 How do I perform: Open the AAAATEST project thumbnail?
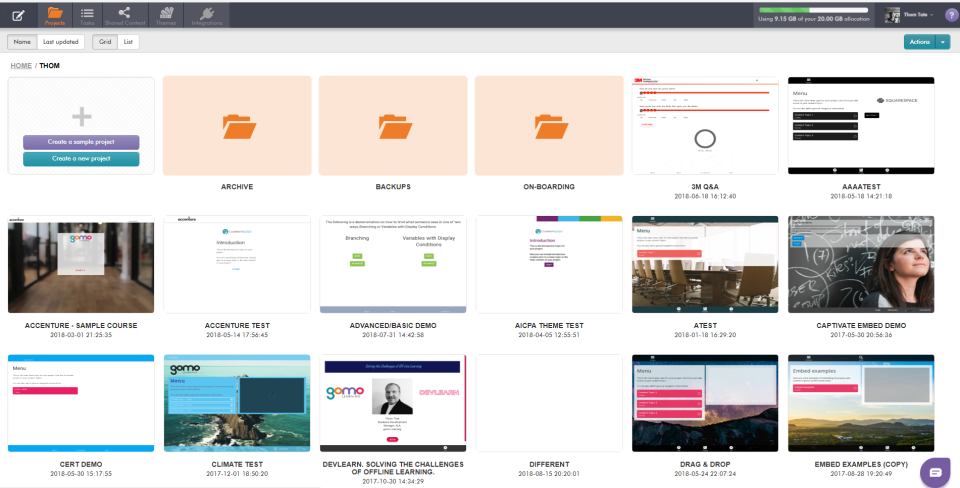coord(861,126)
